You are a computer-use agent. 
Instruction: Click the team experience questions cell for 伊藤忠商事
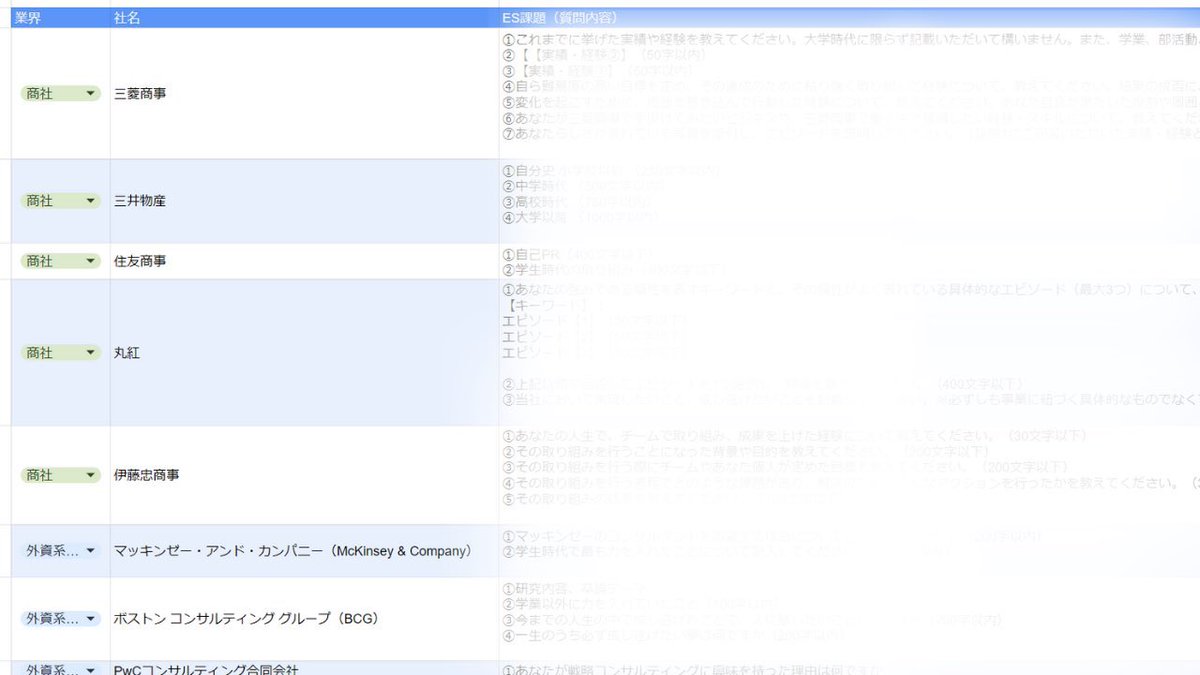[850, 475]
